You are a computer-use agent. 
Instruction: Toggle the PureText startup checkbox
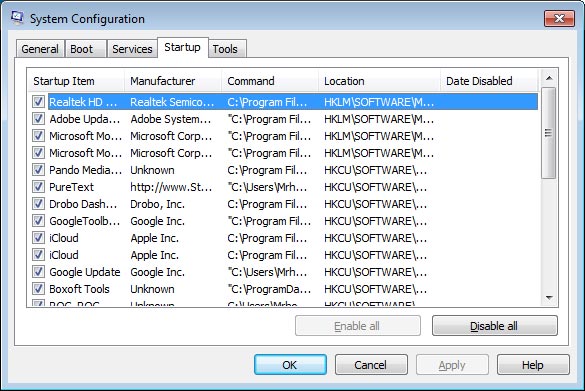38,187
